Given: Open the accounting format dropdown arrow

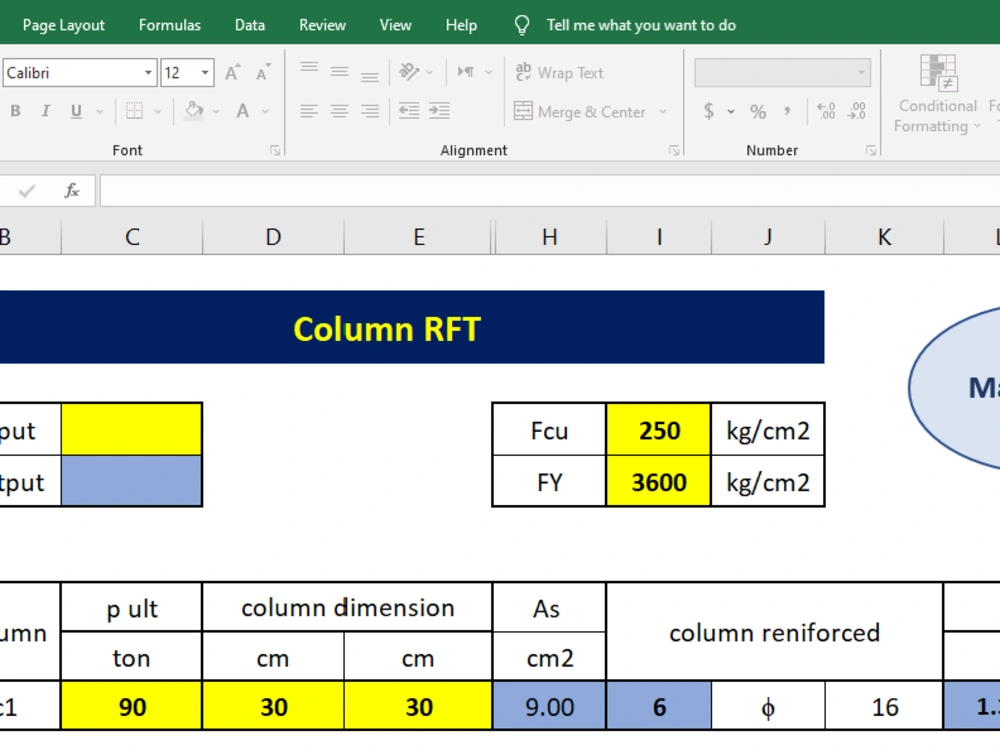Looking at the screenshot, I should [731, 112].
